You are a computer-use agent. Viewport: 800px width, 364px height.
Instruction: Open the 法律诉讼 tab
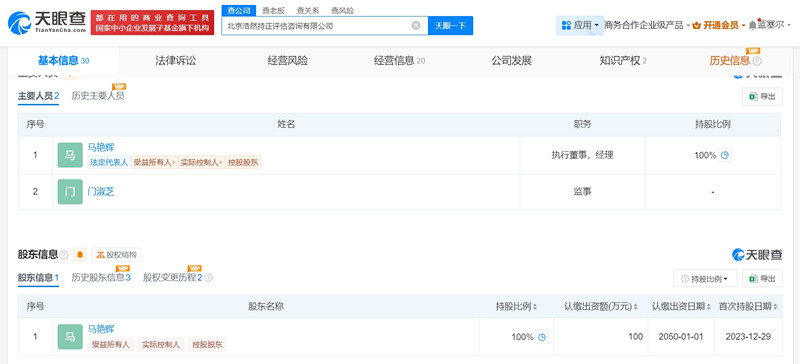[x=176, y=61]
